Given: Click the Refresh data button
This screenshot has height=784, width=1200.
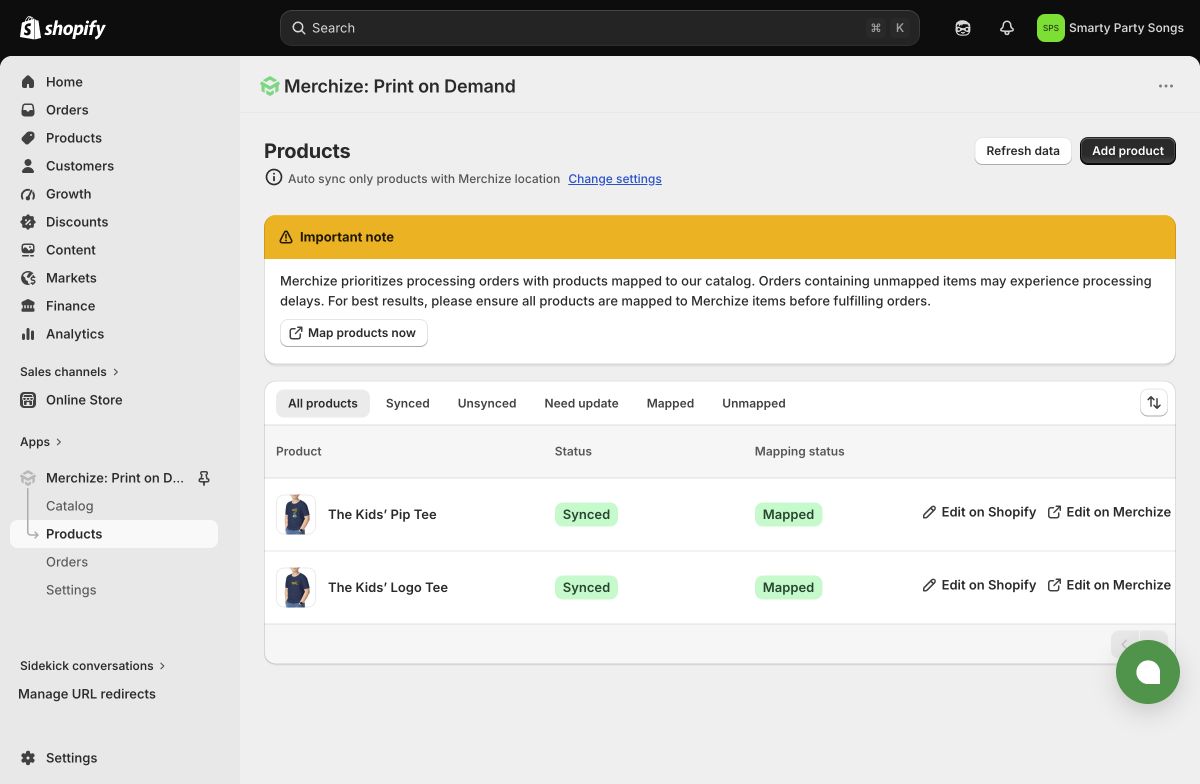Looking at the screenshot, I should point(1023,151).
